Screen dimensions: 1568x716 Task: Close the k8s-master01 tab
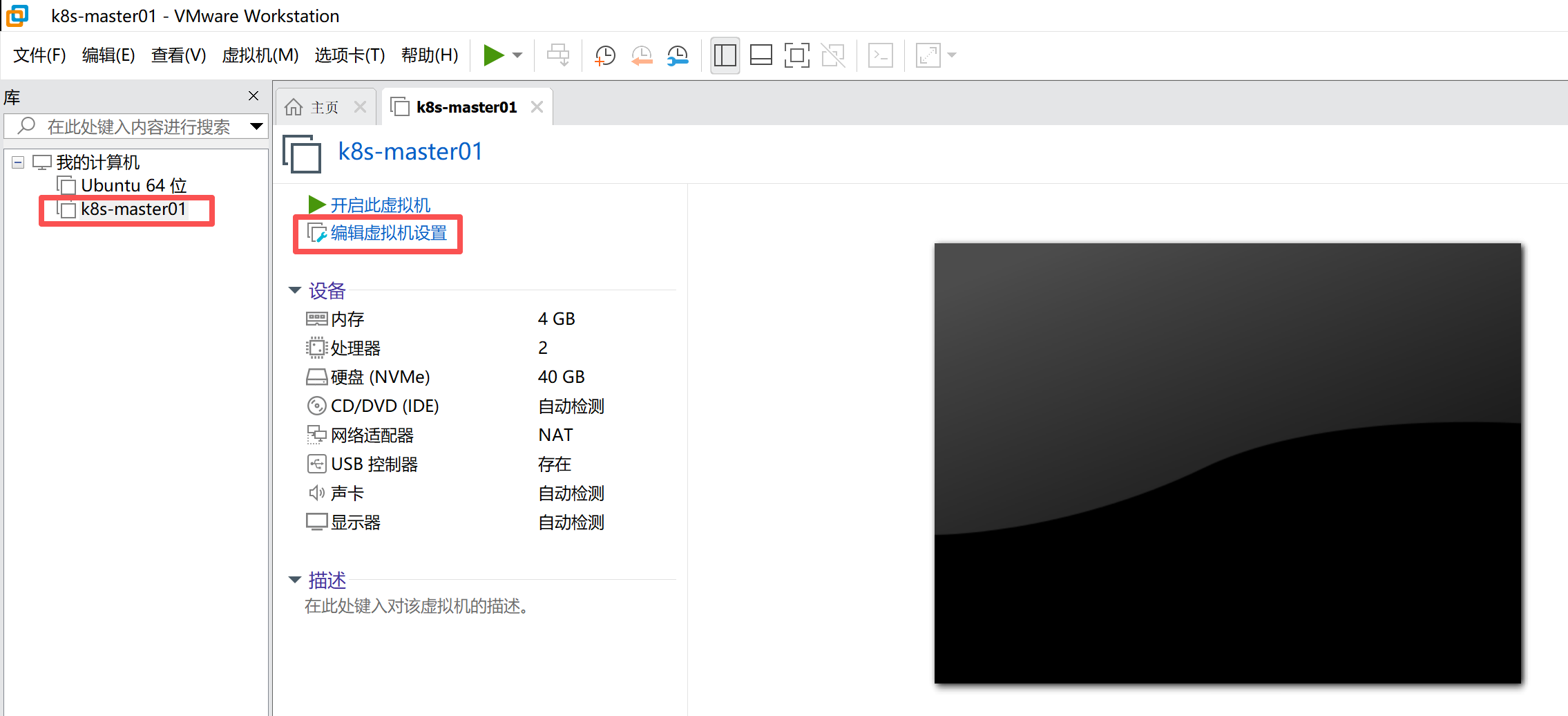coord(537,107)
